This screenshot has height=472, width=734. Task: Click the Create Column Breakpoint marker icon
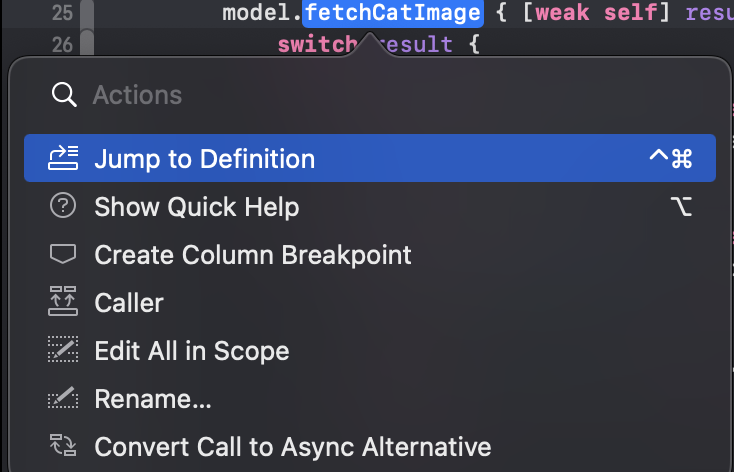point(63,254)
